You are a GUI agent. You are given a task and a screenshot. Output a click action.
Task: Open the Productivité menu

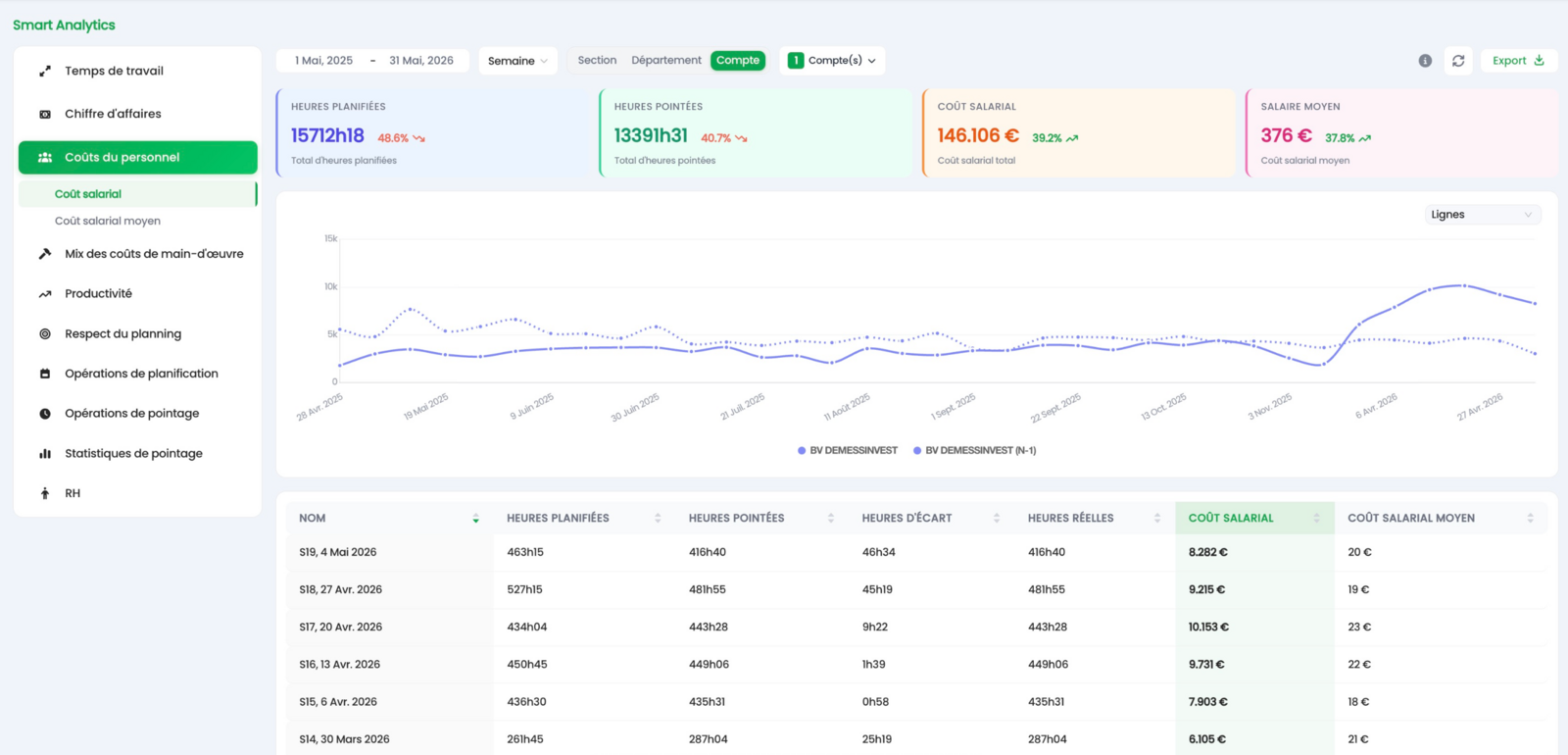coord(137,294)
